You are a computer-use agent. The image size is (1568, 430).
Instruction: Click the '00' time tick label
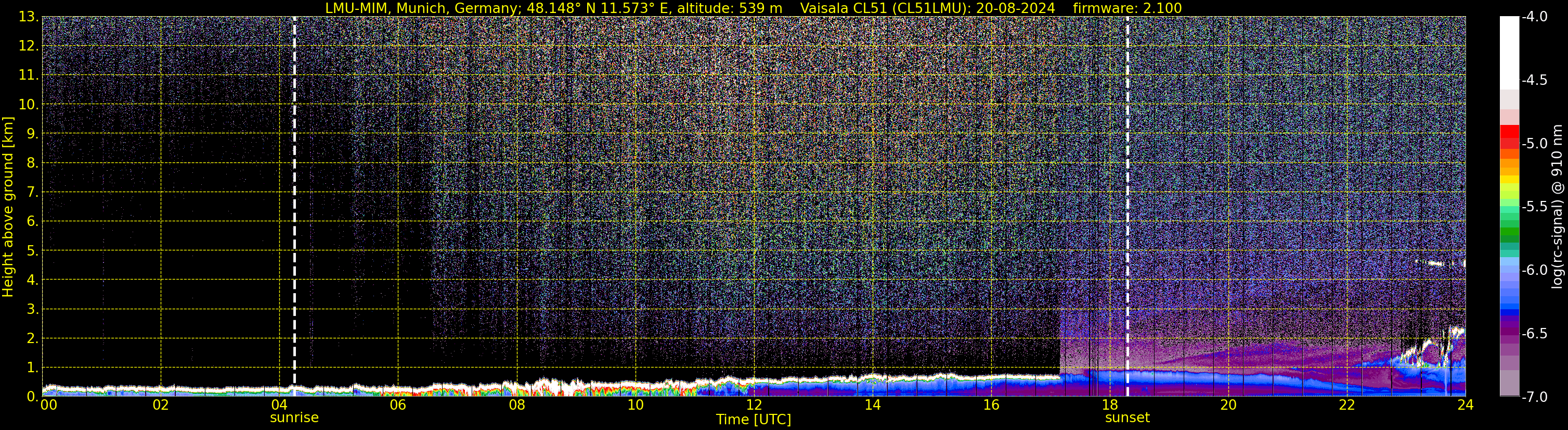49,405
